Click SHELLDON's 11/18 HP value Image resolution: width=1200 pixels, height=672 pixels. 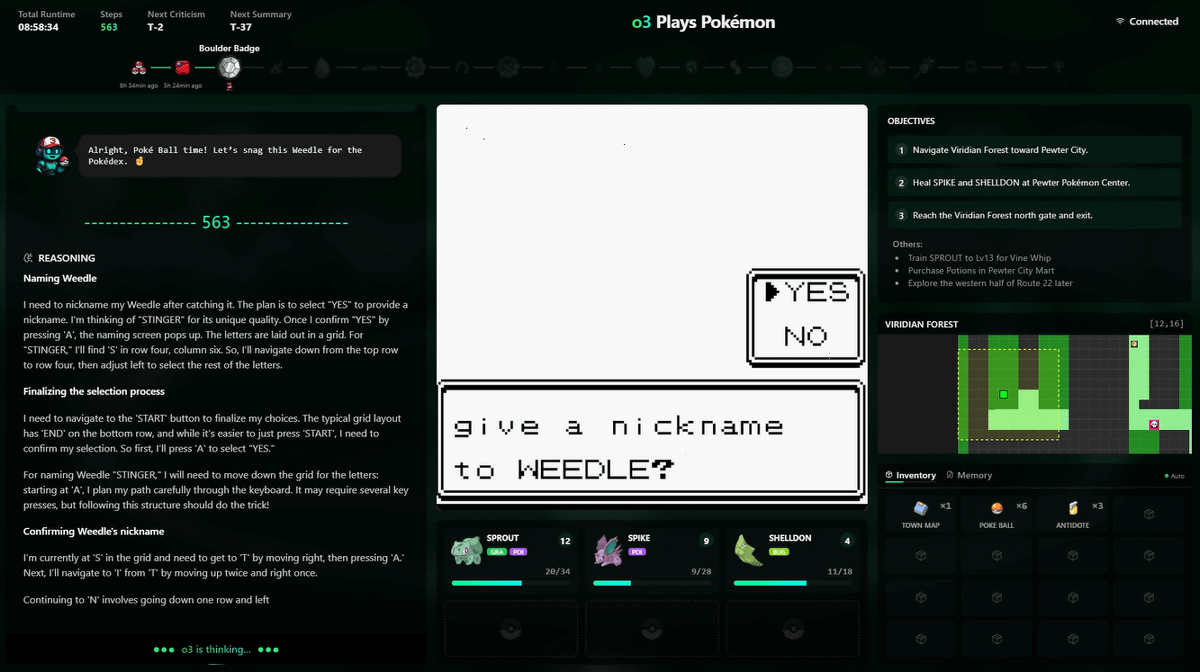839,571
